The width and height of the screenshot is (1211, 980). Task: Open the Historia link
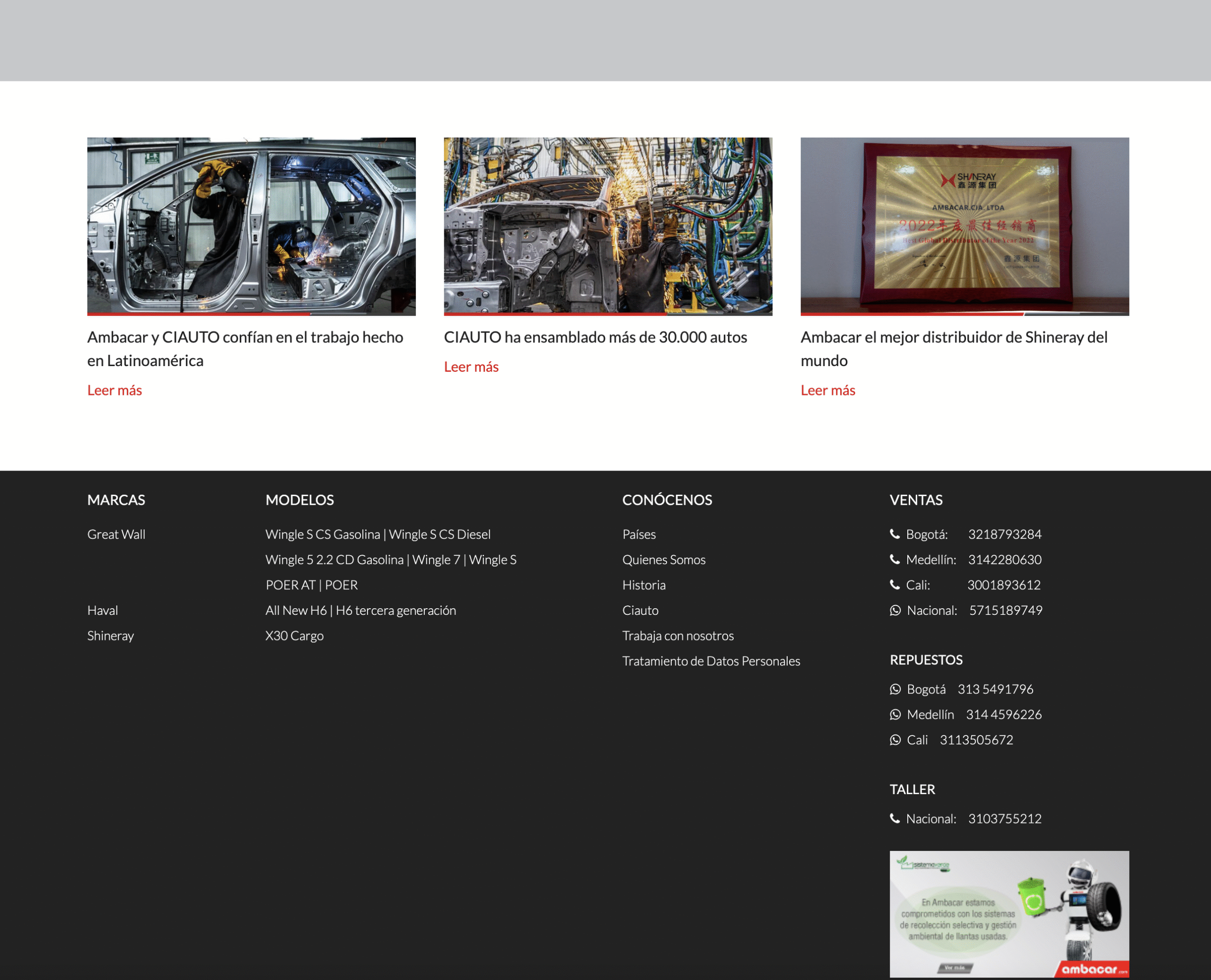pos(644,585)
